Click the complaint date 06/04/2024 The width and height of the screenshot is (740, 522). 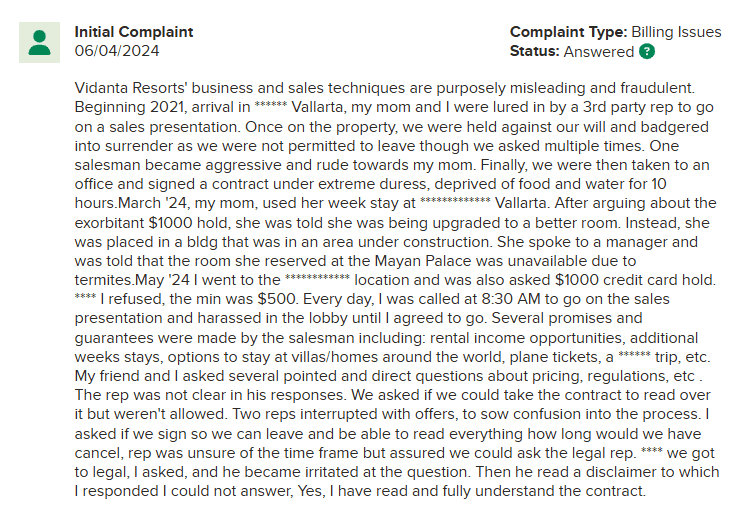click(x=116, y=50)
